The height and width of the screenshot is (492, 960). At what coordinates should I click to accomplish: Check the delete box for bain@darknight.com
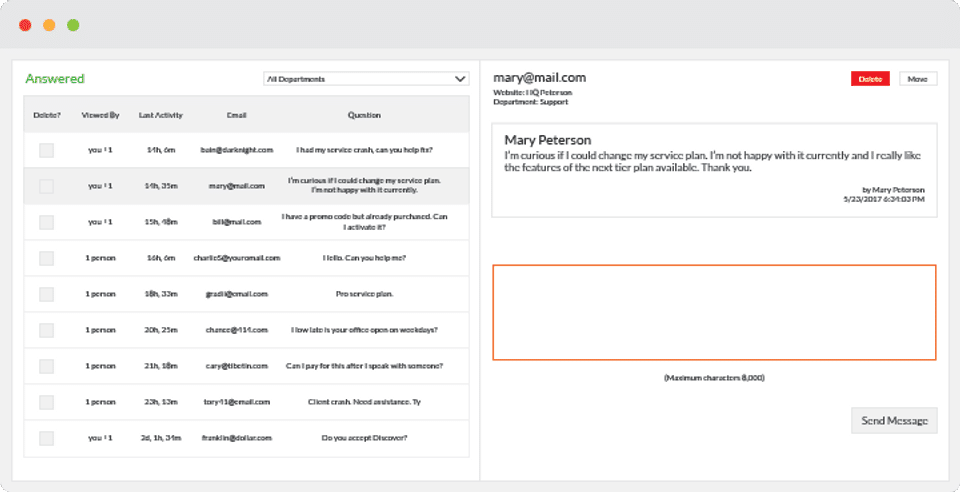46,150
